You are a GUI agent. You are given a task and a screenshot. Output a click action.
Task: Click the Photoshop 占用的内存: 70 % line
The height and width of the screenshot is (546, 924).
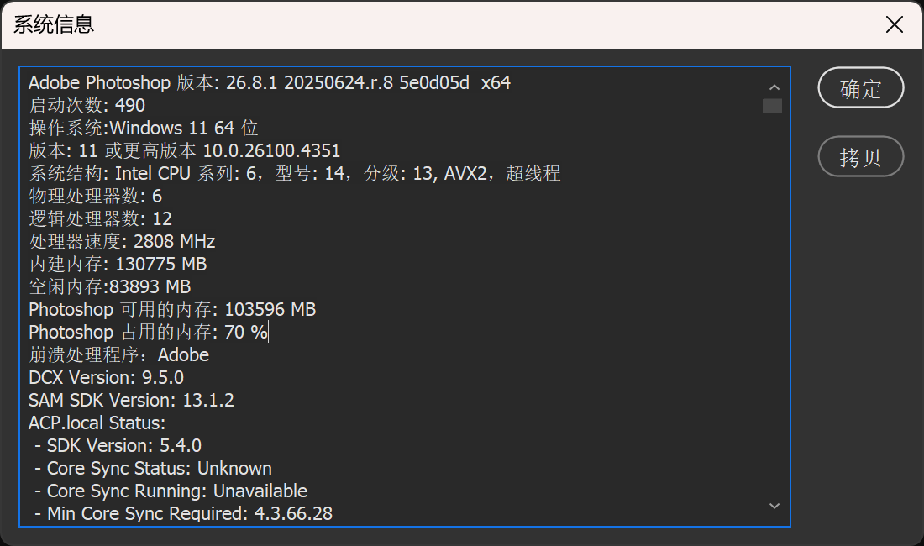(x=148, y=332)
